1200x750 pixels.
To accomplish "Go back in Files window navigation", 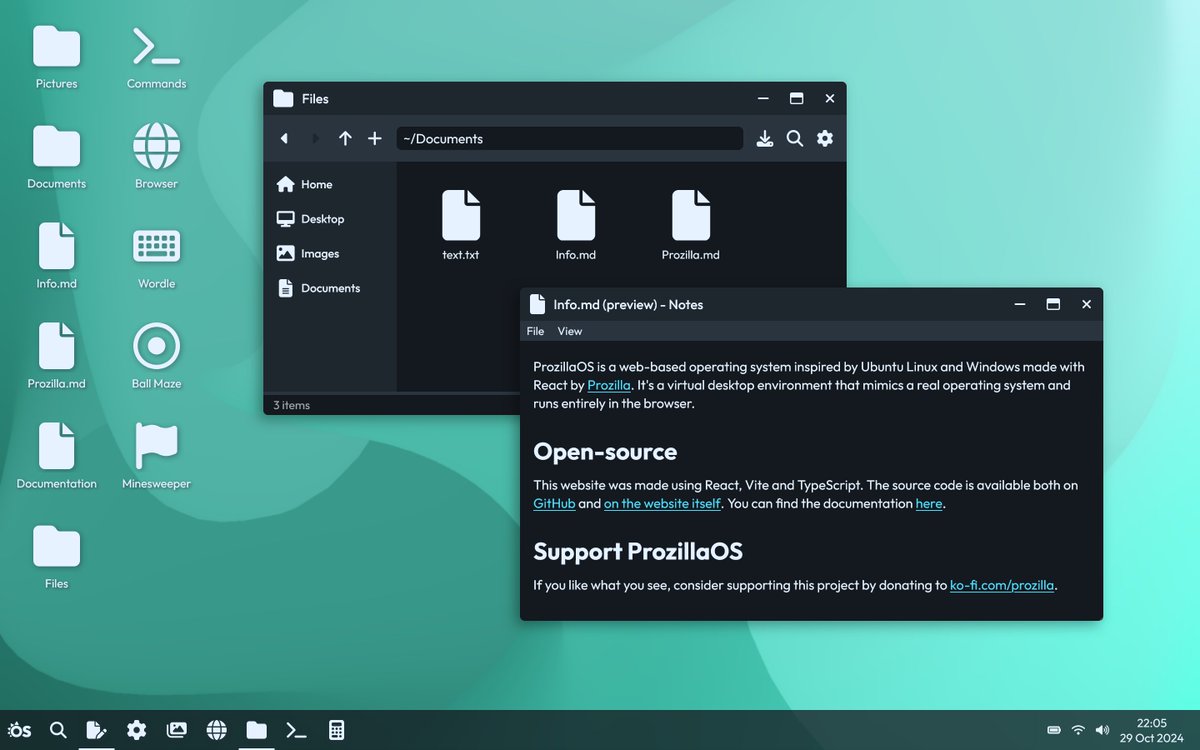I will pos(285,139).
